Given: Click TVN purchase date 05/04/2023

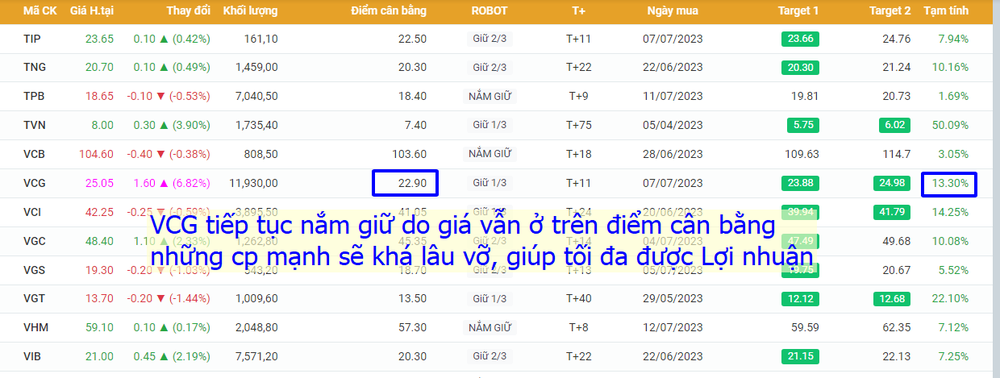Looking at the screenshot, I should [x=673, y=125].
